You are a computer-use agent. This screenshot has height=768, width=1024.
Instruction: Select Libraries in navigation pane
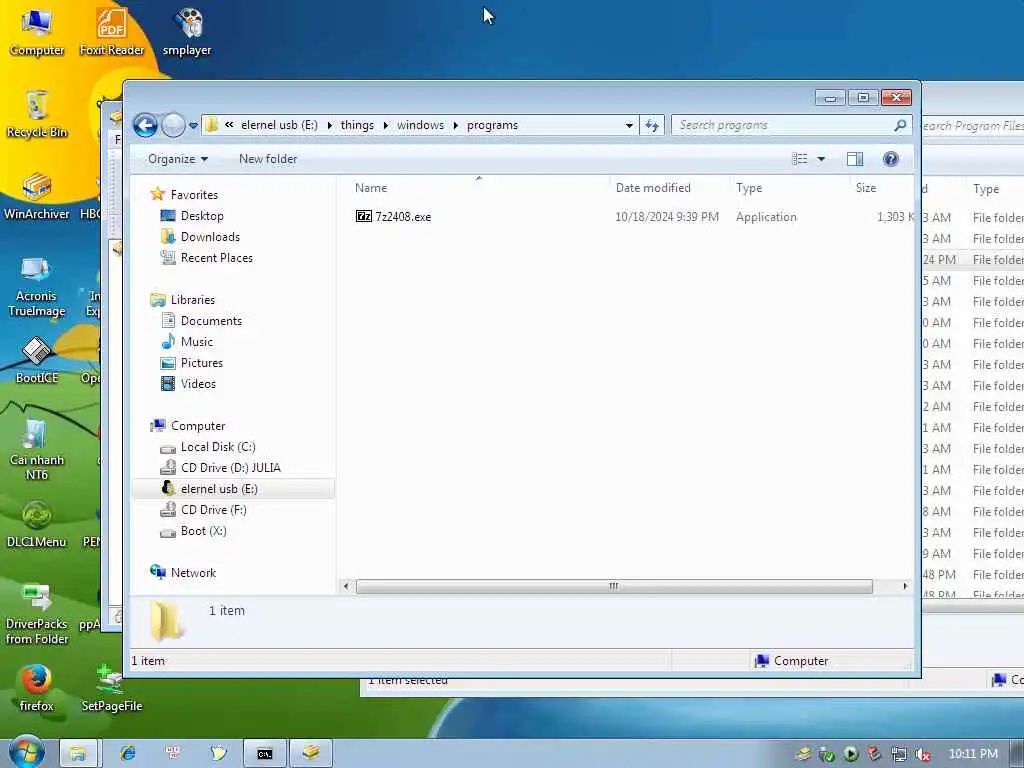193,300
